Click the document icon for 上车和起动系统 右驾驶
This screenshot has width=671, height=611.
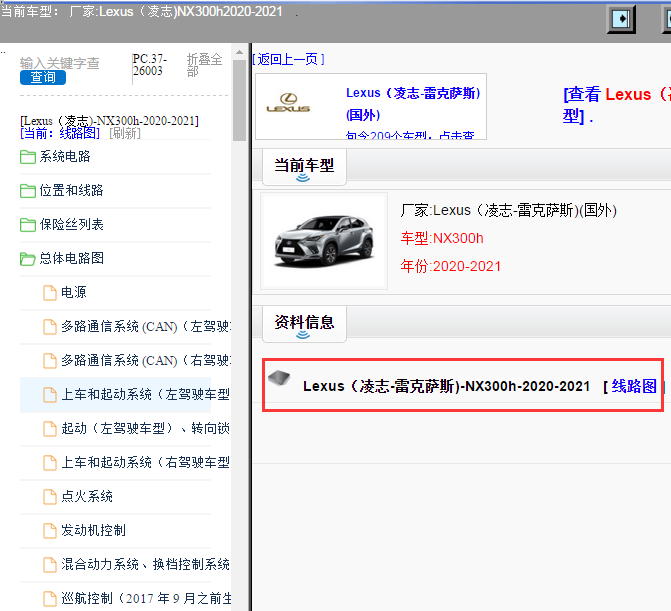[x=50, y=463]
